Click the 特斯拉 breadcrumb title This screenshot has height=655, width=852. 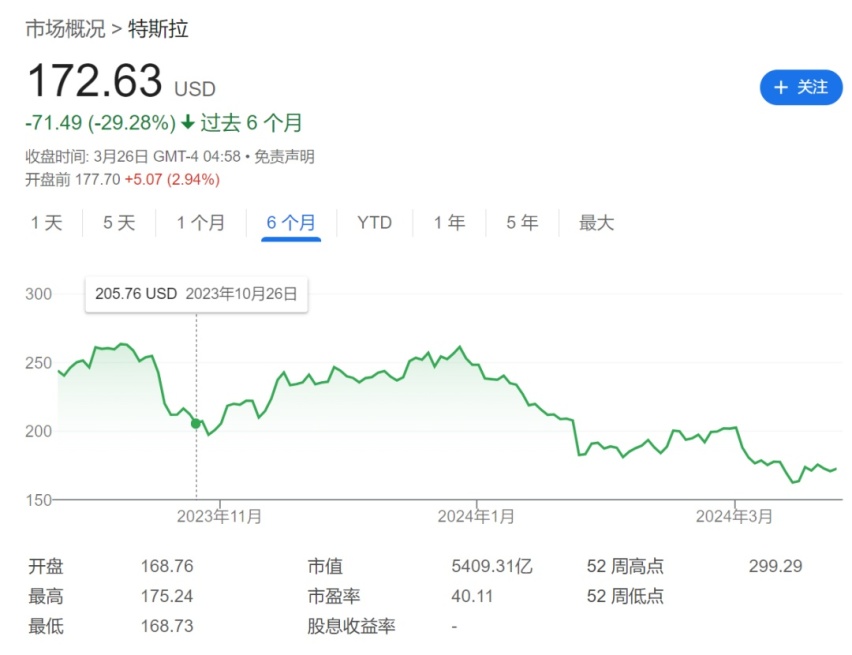158,29
